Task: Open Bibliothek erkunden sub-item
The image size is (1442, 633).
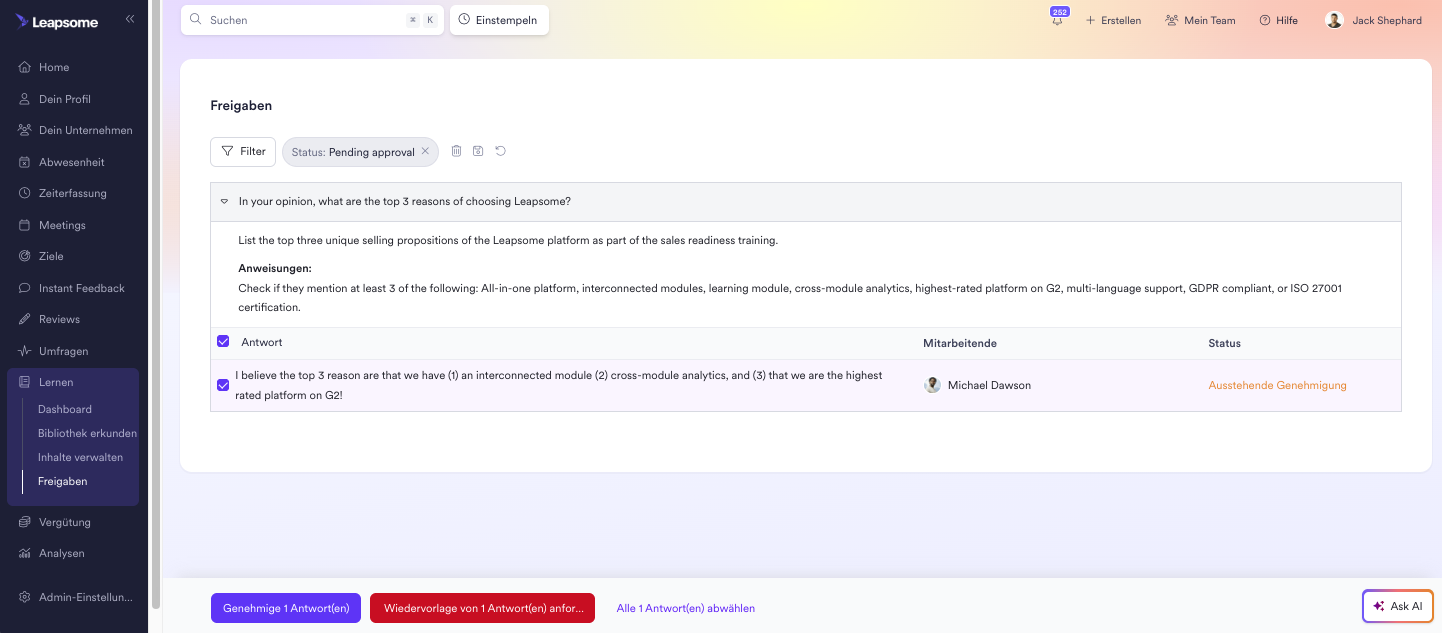Action: (87, 433)
